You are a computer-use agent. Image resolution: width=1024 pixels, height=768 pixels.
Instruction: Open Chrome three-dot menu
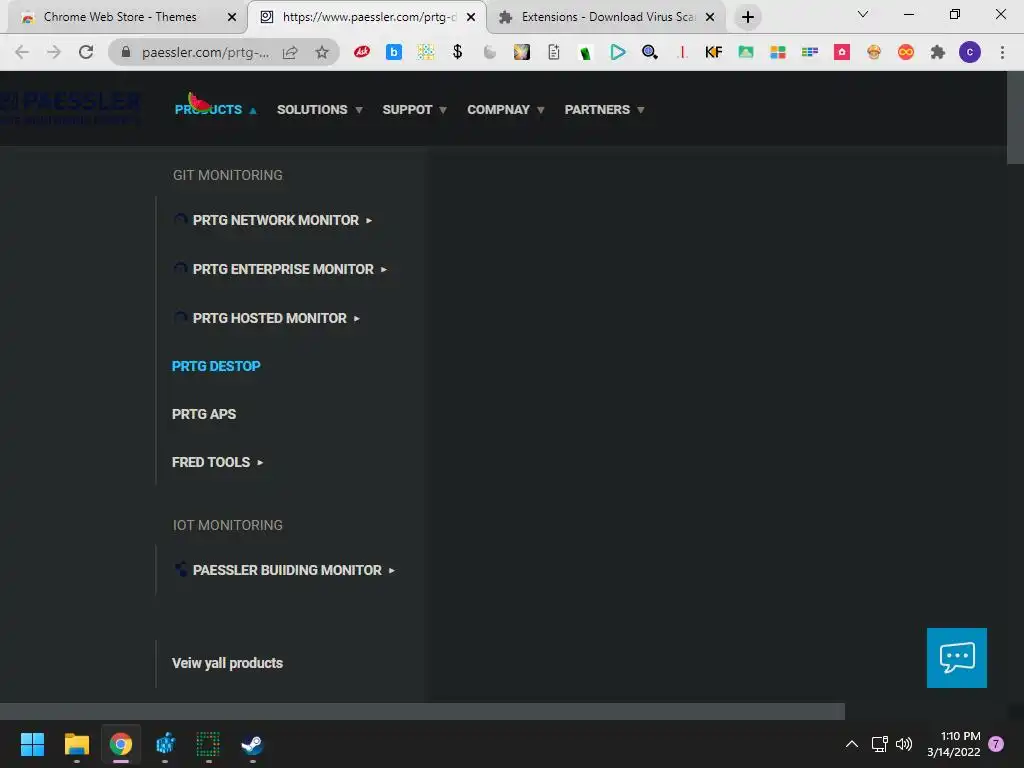click(x=1002, y=52)
